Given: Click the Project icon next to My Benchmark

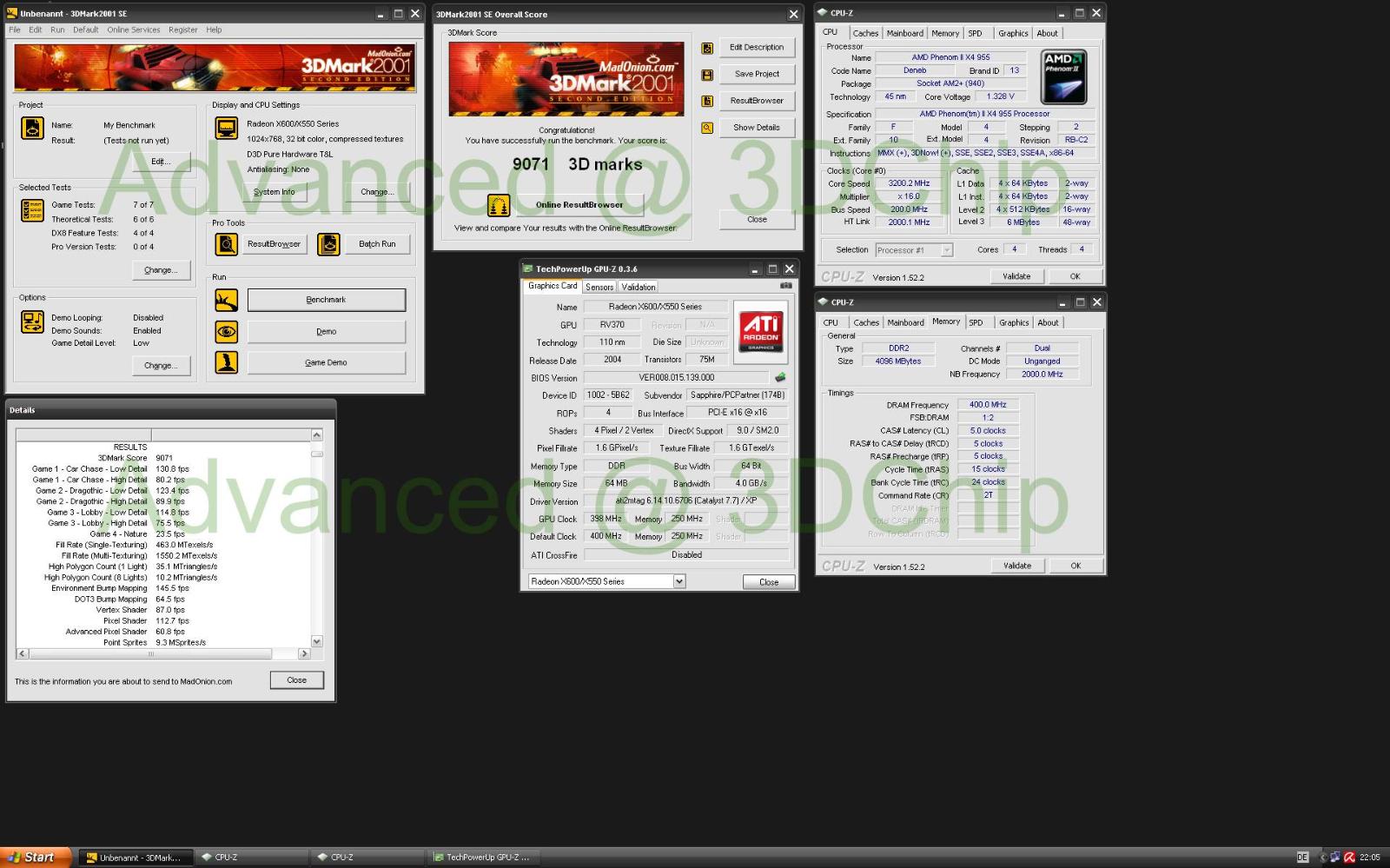Looking at the screenshot, I should click(32, 128).
